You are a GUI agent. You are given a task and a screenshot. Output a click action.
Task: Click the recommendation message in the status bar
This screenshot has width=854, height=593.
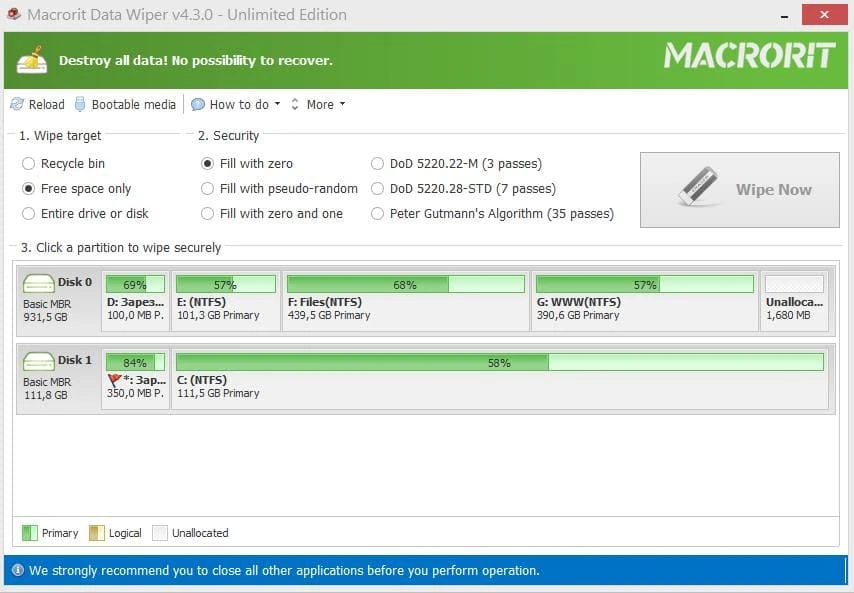pos(284,570)
